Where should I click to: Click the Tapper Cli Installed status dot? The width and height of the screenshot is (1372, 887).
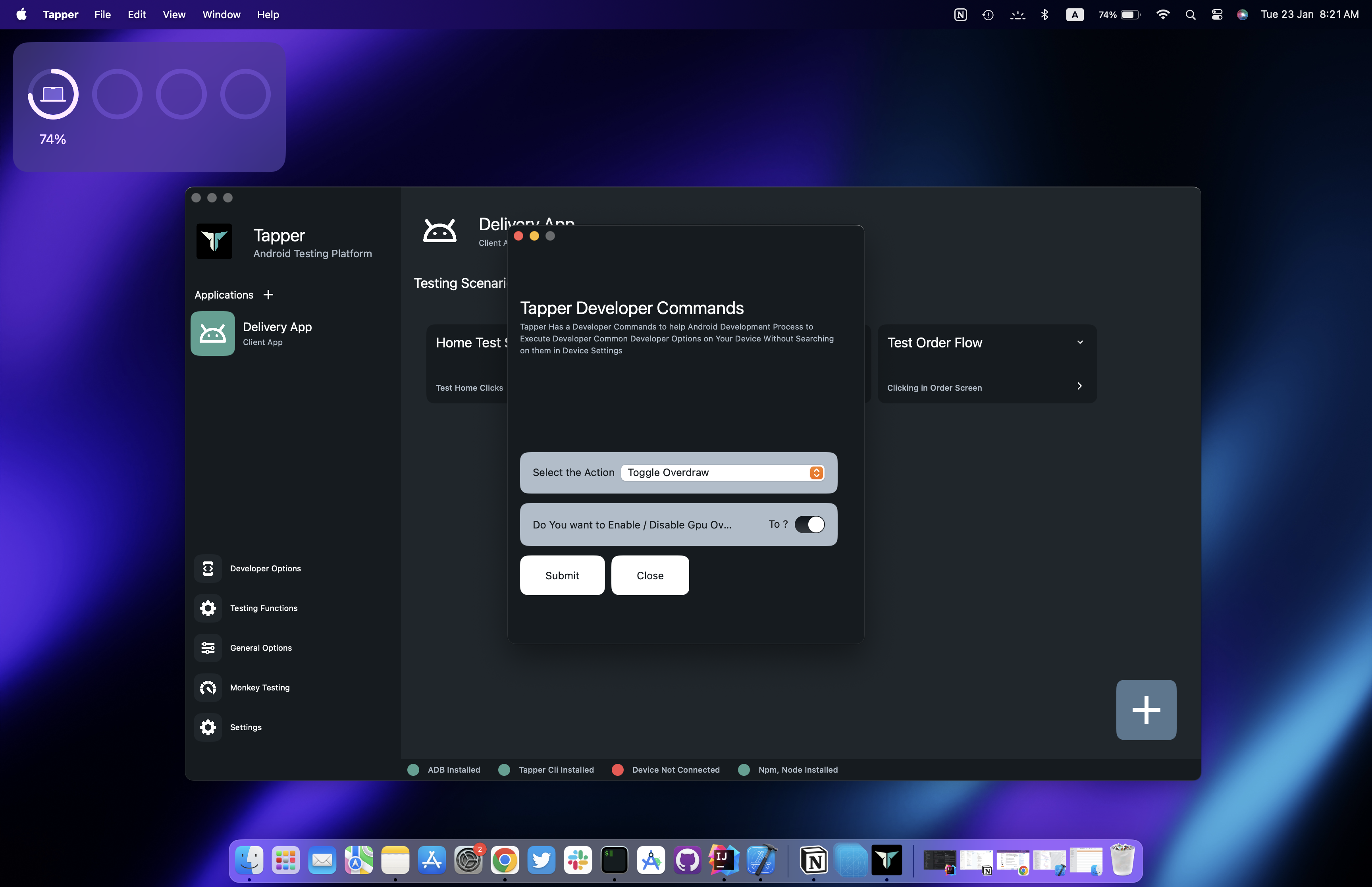click(x=504, y=770)
